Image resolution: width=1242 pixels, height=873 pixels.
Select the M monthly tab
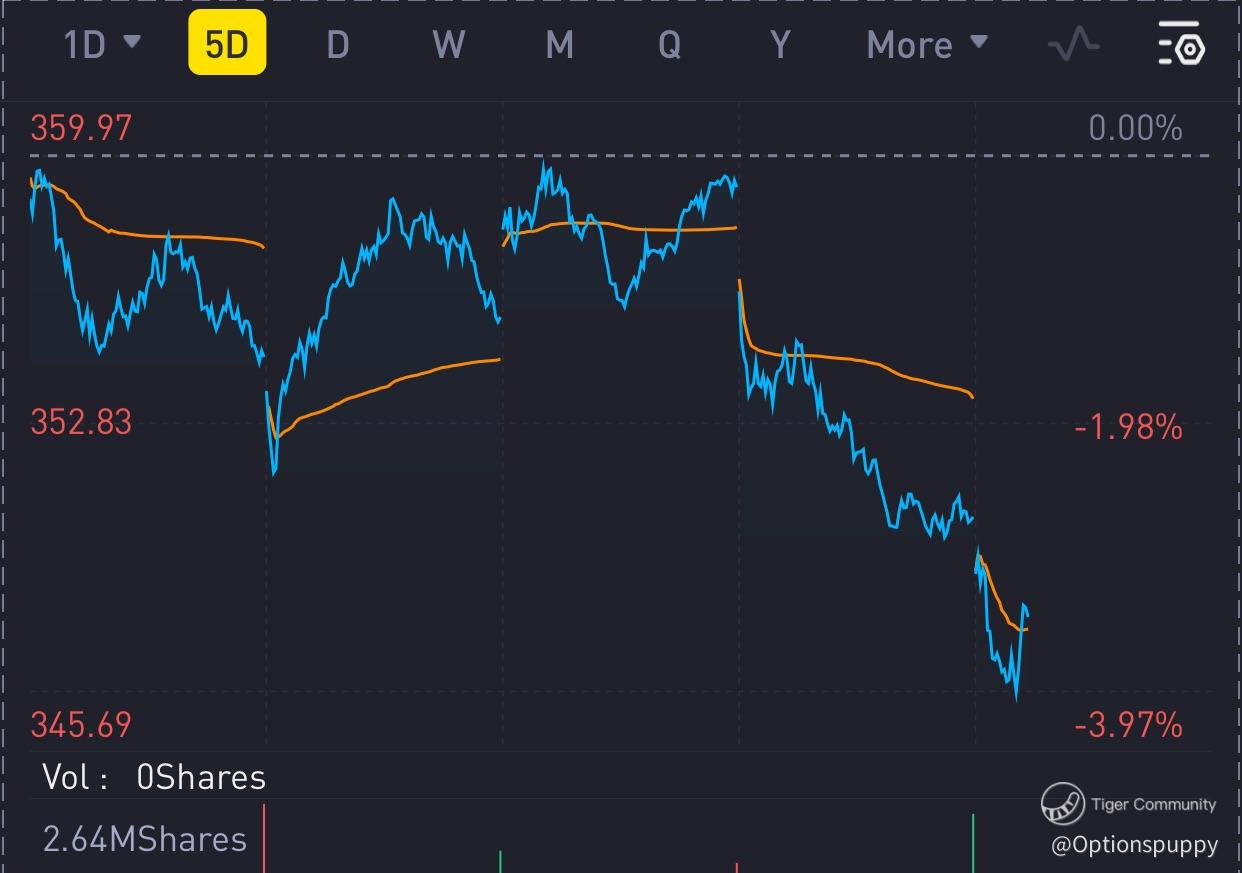point(559,44)
